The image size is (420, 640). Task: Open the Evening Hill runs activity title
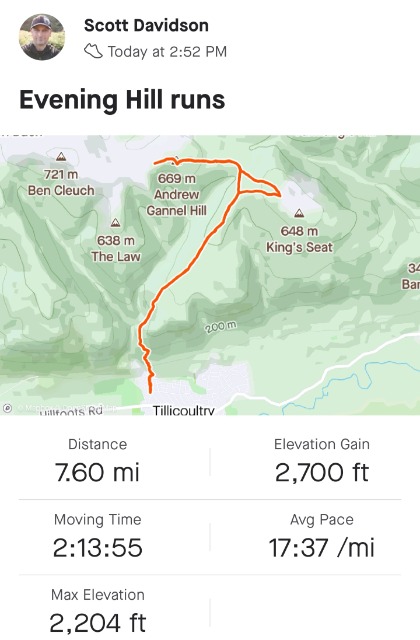pyautogui.click(x=122, y=100)
